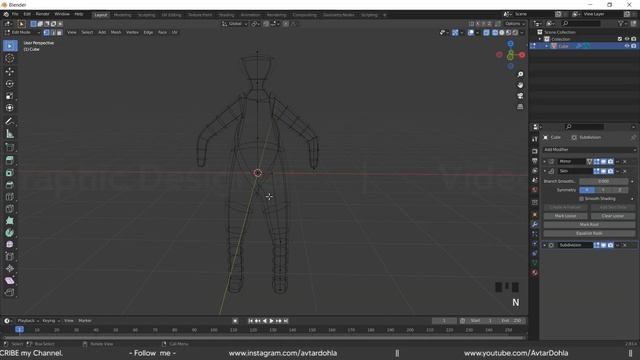This screenshot has height=360, width=640.
Task: Click the Mark Loose button
Action: pos(565,216)
